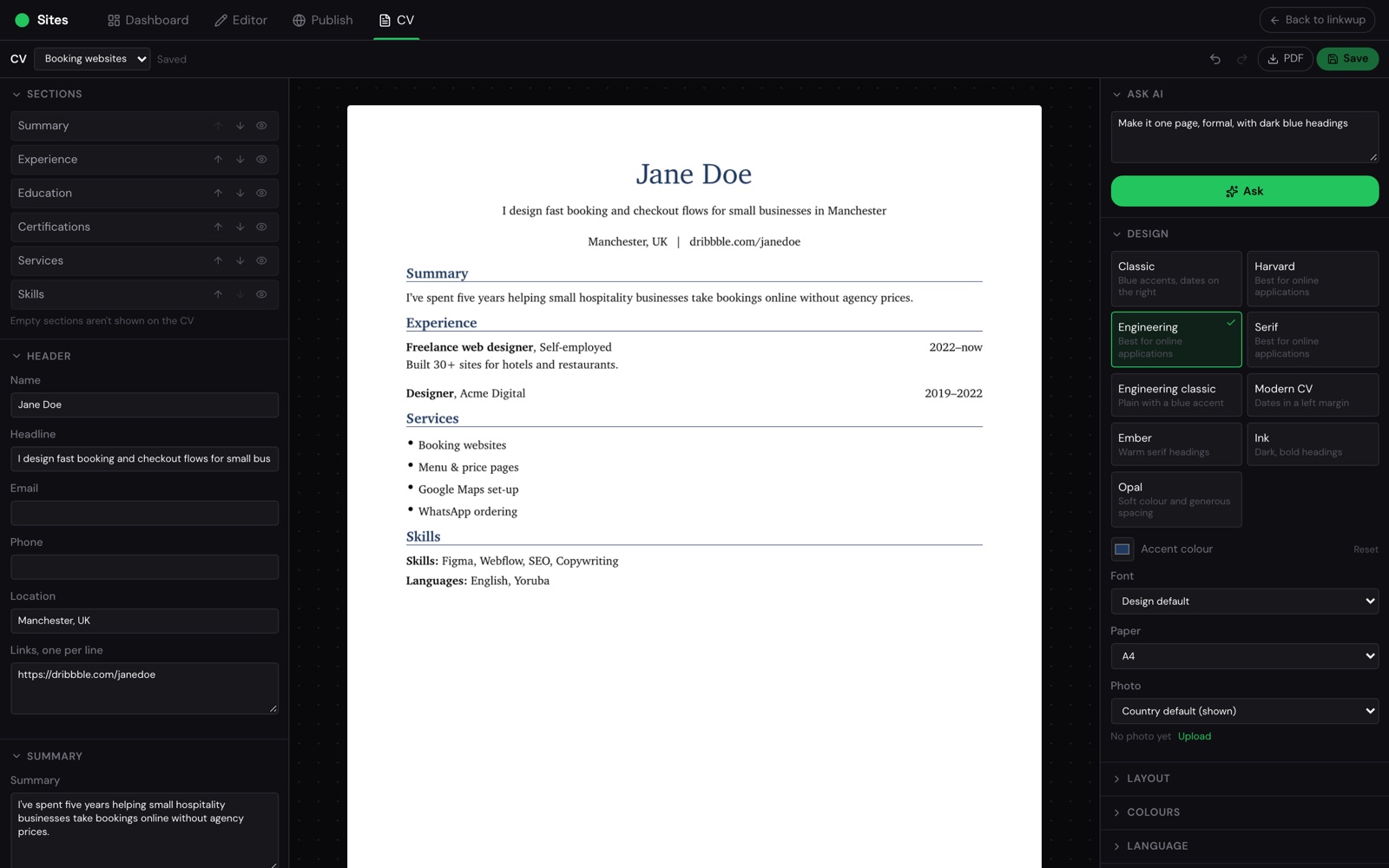Switch to the Editor tab
Viewport: 1389px width, 868px height.
[x=240, y=20]
